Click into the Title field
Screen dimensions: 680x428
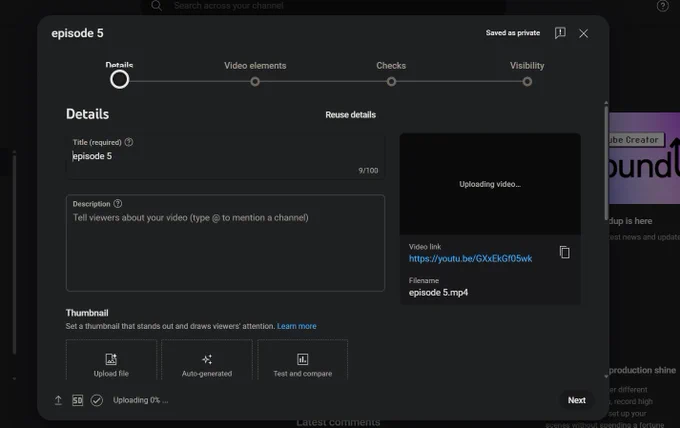coord(225,156)
